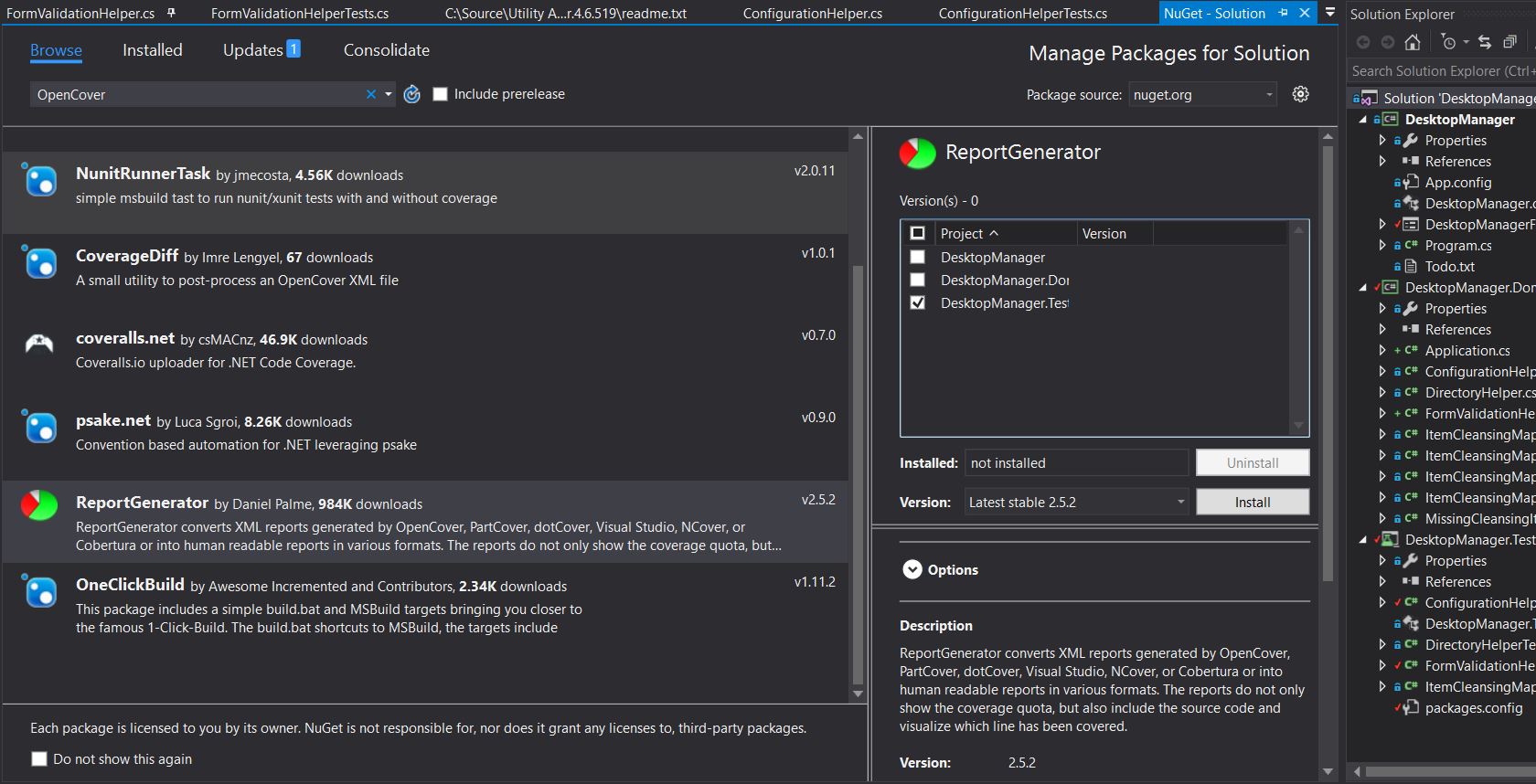Click the Home icon in Solution Explorer
The image size is (1536, 784).
click(x=1413, y=42)
